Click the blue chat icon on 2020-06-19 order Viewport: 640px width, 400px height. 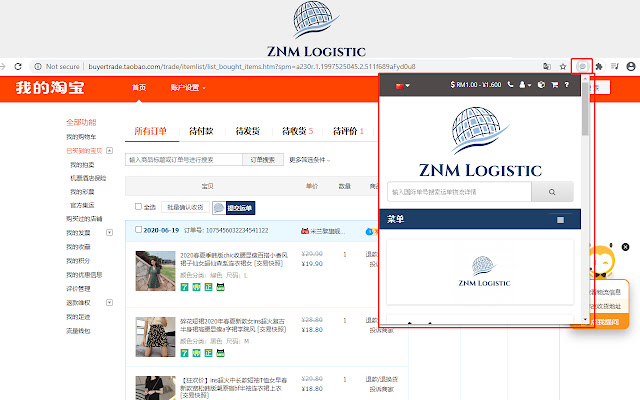[369, 231]
